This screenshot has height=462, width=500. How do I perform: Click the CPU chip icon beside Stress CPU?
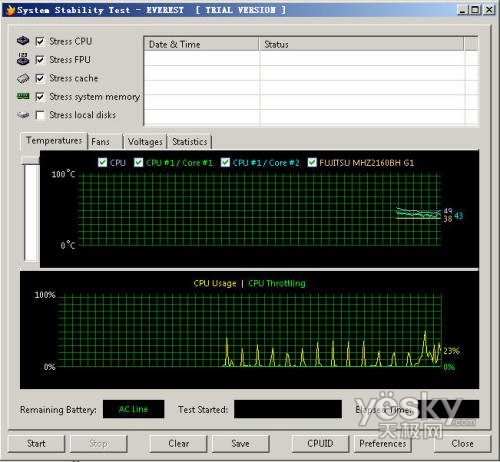[23, 41]
